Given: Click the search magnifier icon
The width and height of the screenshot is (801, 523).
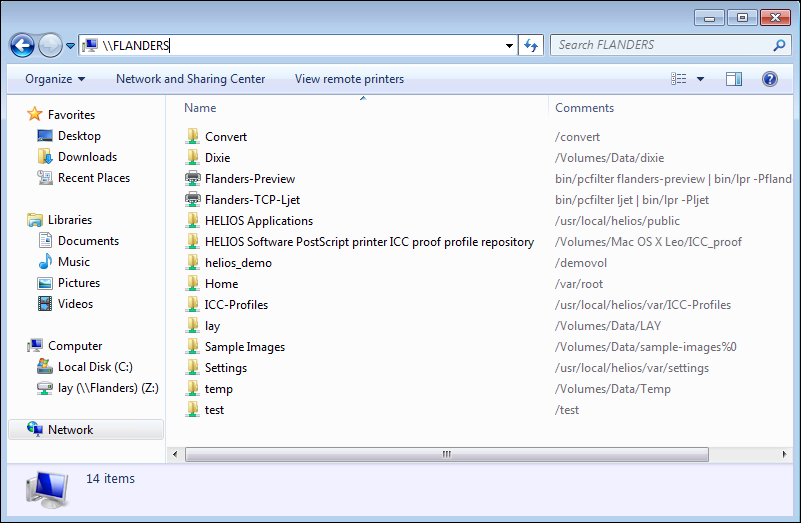Looking at the screenshot, I should [x=779, y=45].
